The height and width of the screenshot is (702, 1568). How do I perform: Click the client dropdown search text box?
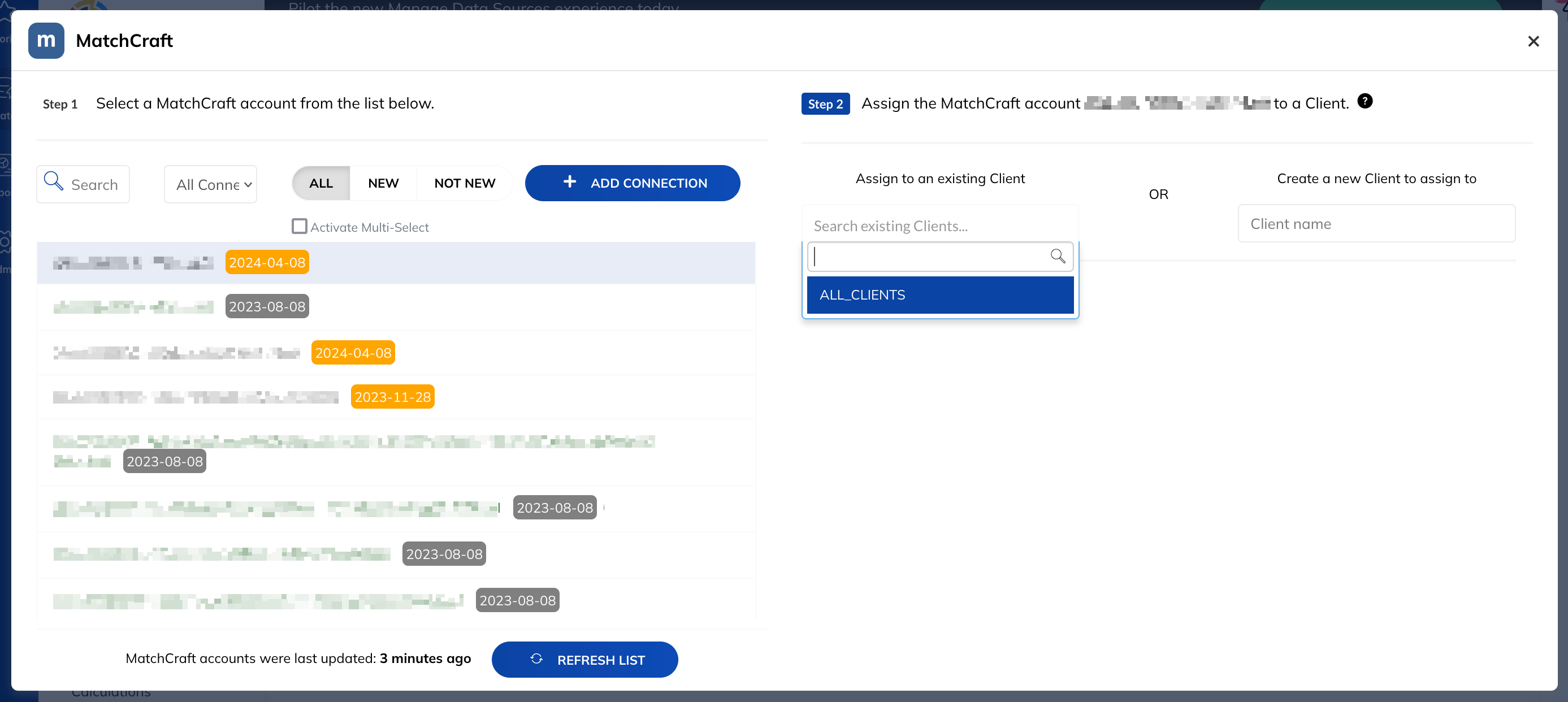pyautogui.click(x=940, y=257)
